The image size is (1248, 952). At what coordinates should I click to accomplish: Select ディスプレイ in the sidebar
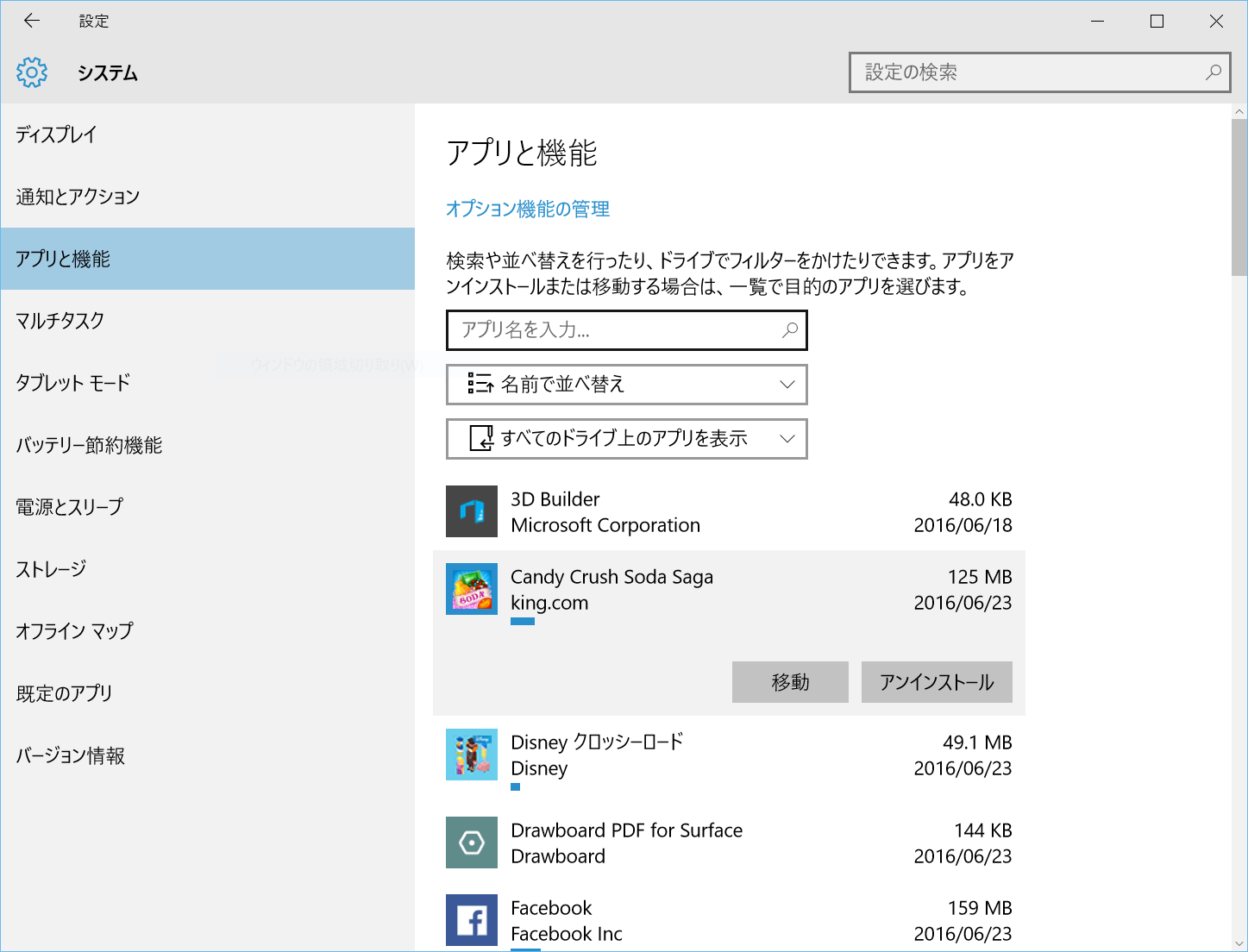coord(208,135)
